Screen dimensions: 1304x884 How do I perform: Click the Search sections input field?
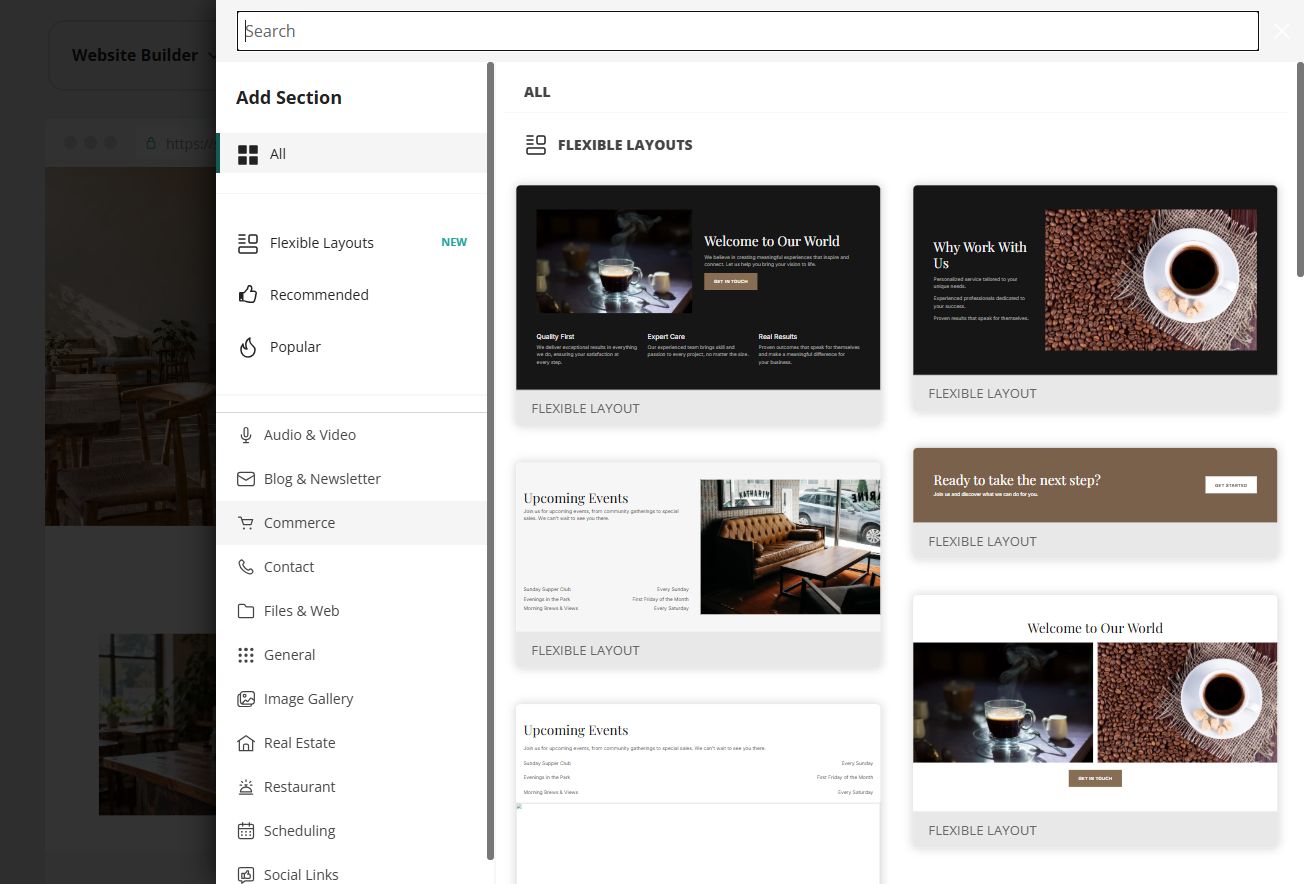747,31
